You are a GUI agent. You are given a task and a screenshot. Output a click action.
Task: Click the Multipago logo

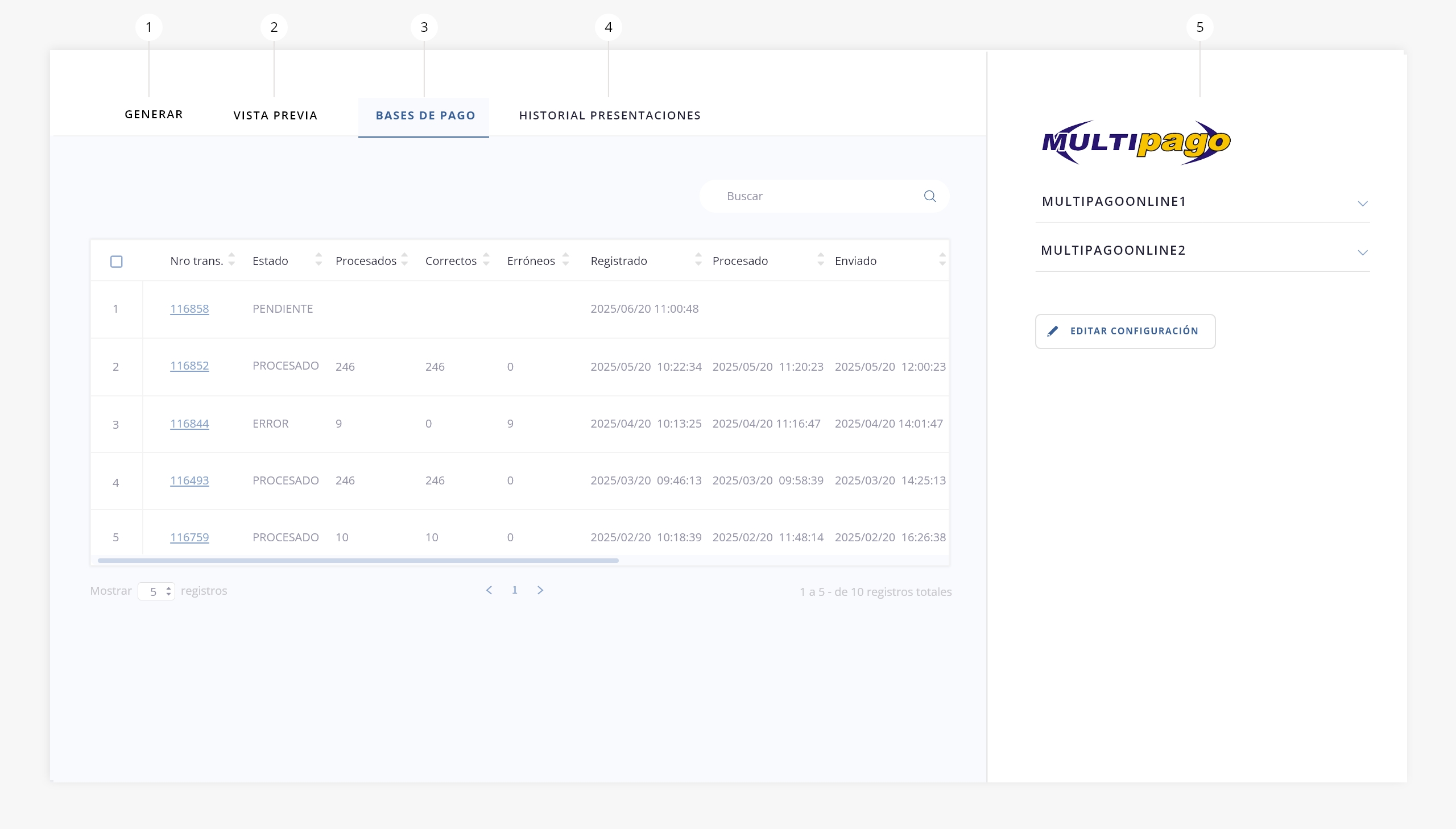[1136, 142]
